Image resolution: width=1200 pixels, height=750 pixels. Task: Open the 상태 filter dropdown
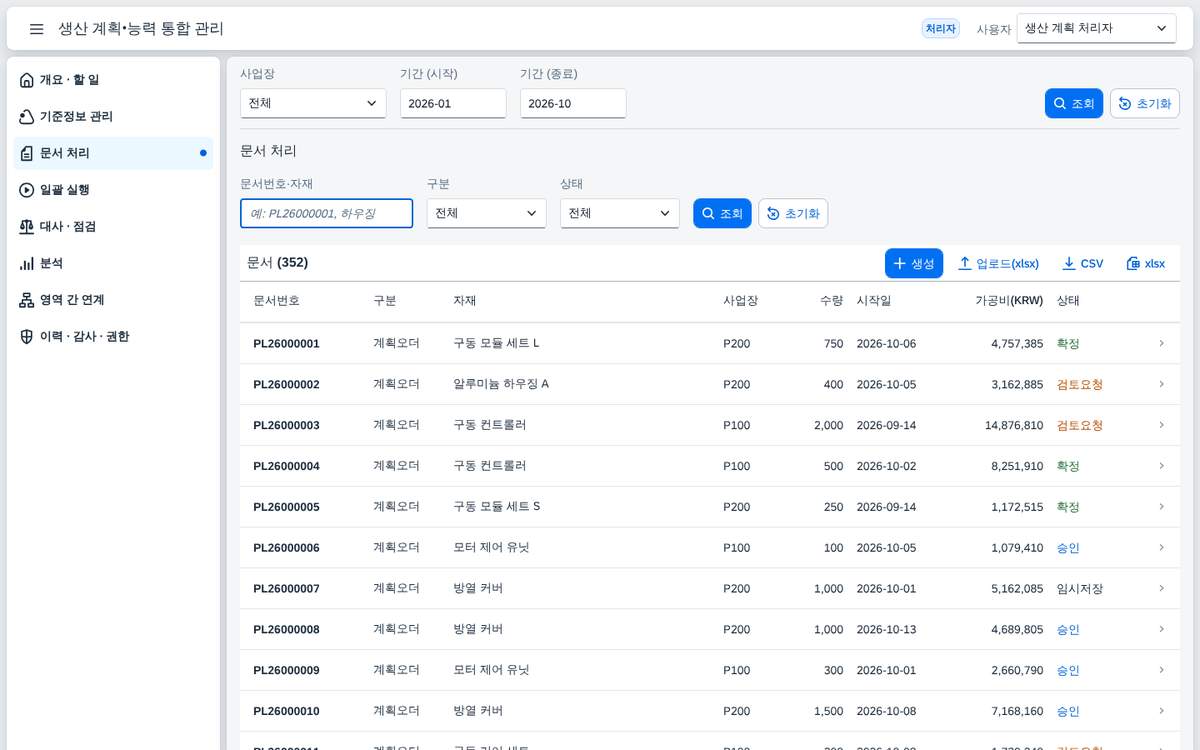click(x=619, y=213)
